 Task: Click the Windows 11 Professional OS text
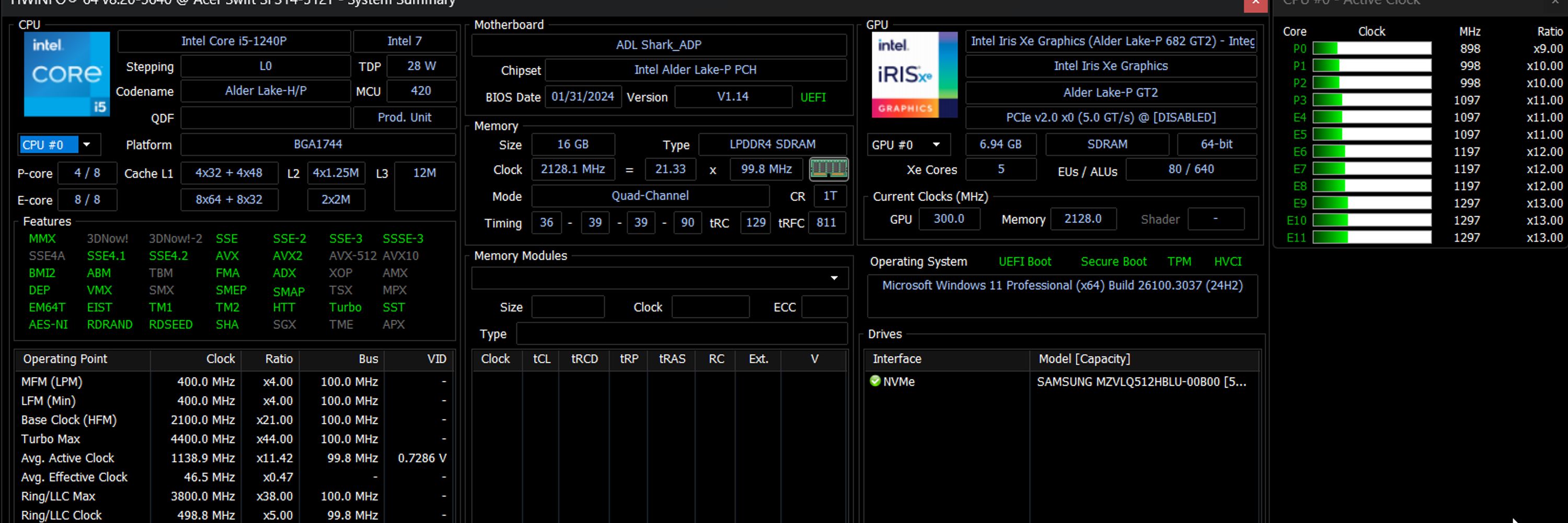click(x=1062, y=285)
